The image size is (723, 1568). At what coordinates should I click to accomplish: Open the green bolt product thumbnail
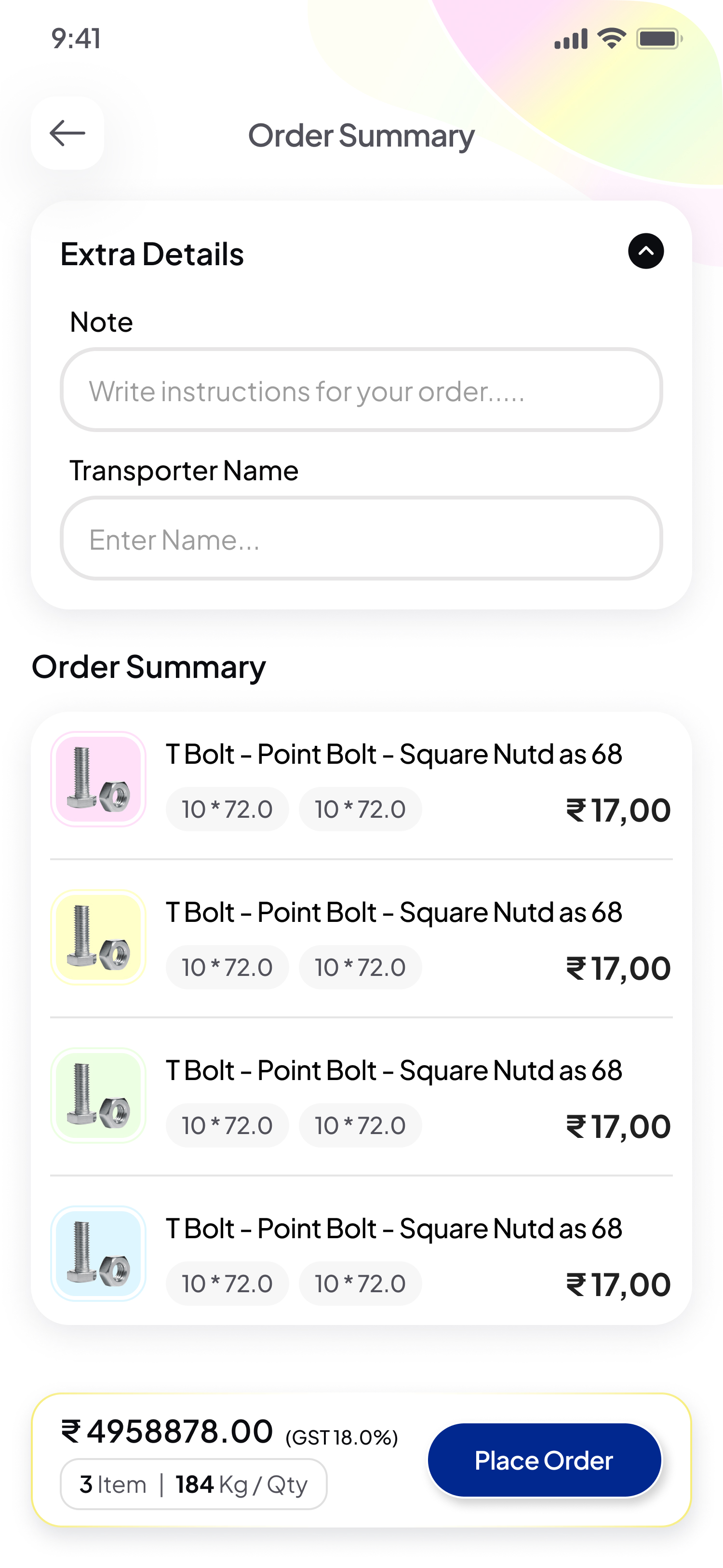98,1095
